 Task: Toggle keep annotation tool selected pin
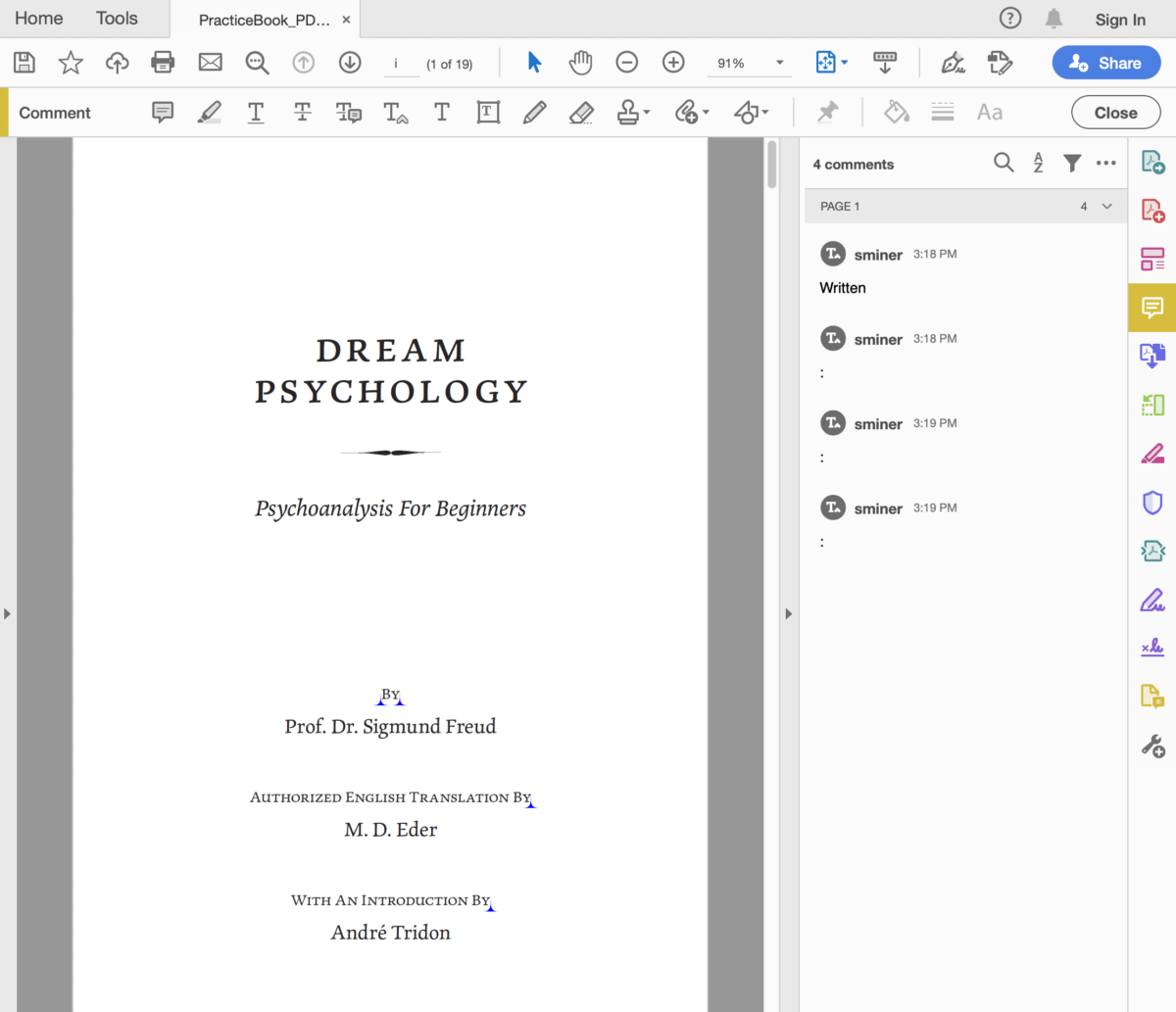[x=827, y=112]
